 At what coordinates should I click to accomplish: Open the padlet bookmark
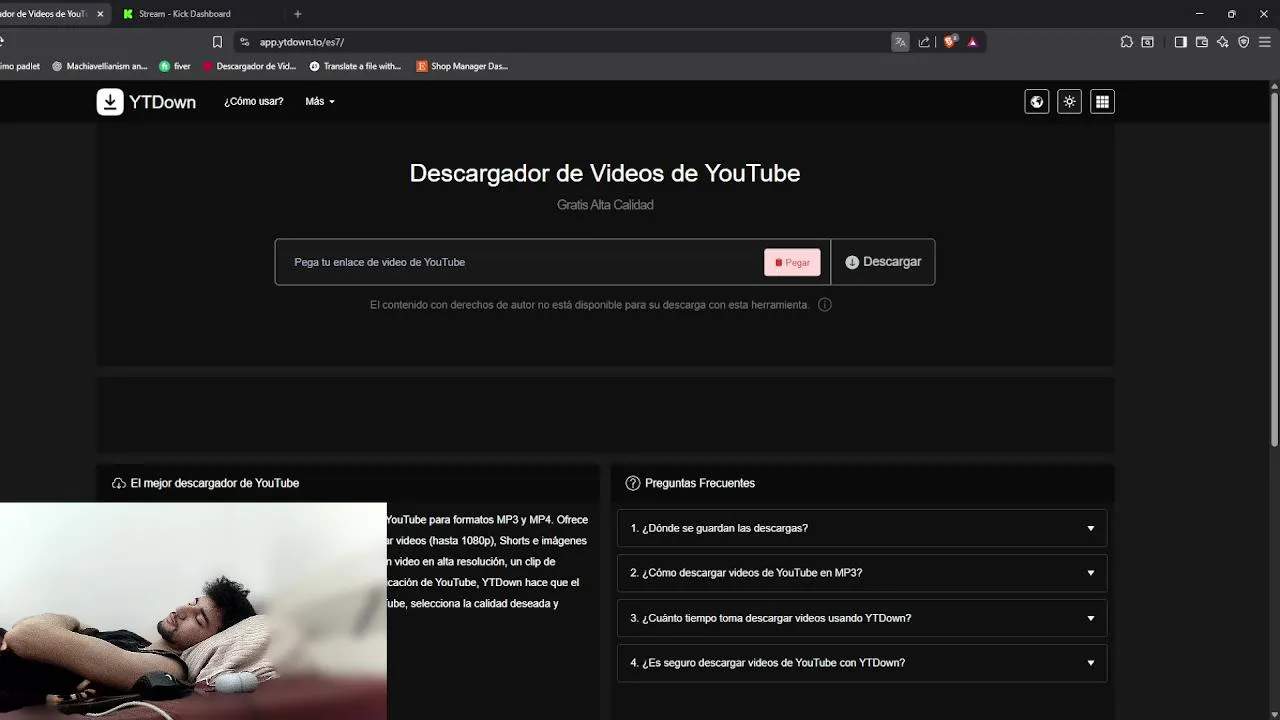pyautogui.click(x=20, y=66)
